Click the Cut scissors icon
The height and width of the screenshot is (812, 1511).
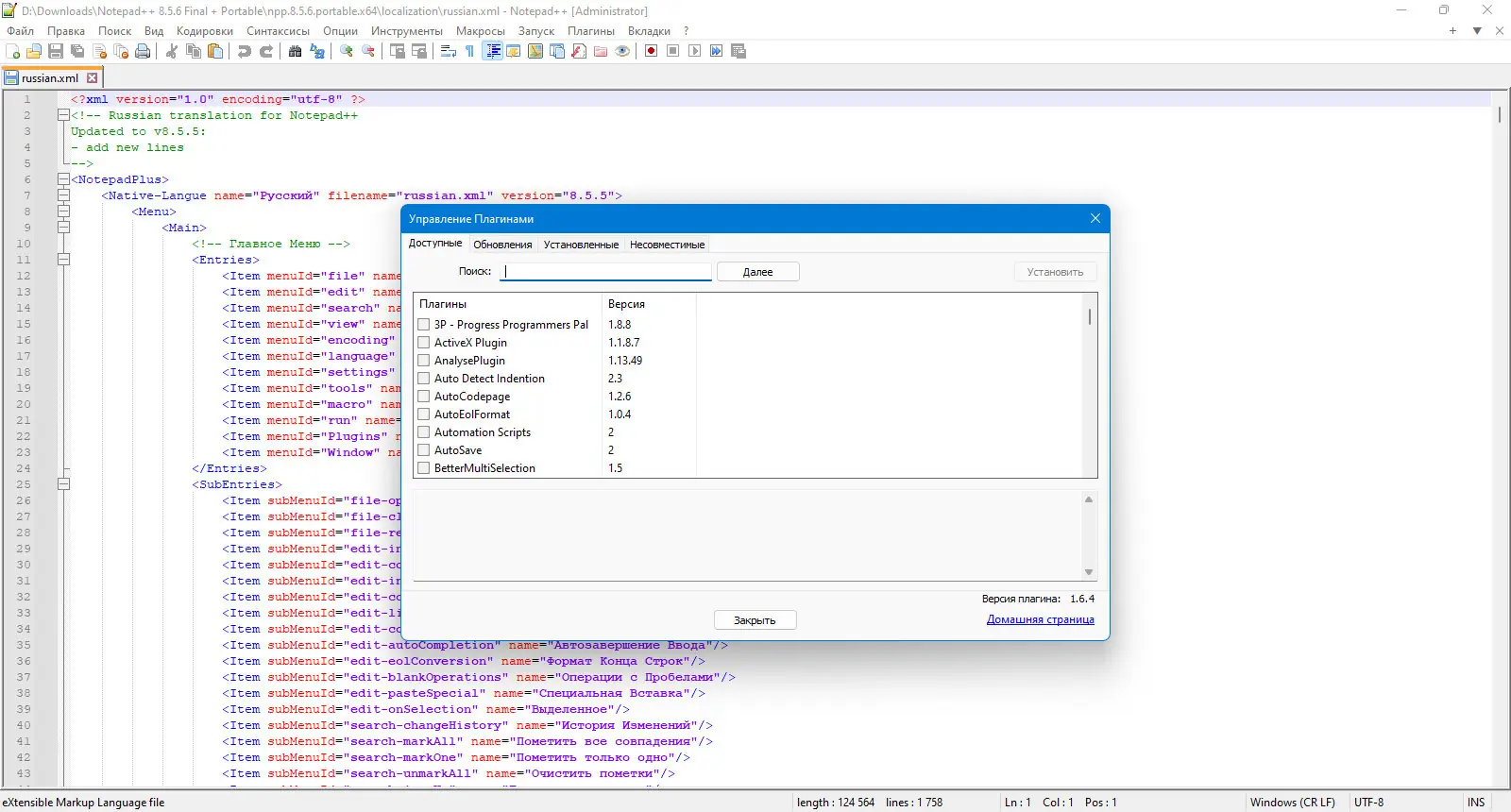(172, 51)
